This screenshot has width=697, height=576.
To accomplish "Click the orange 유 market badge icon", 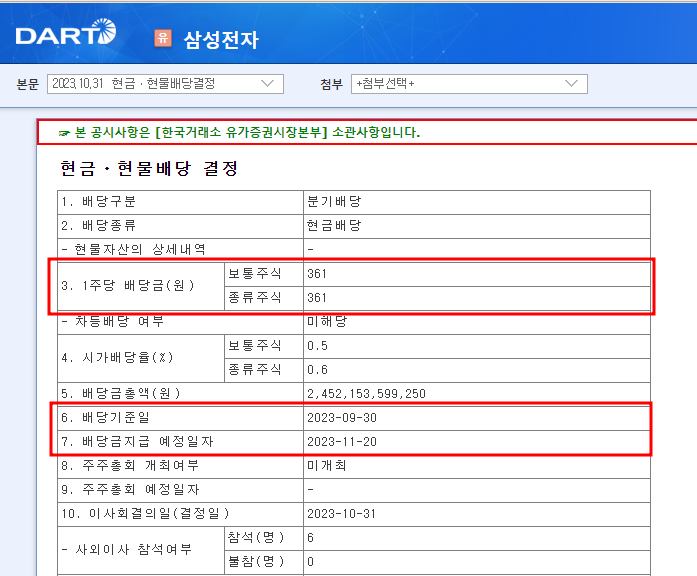I will coord(163,37).
